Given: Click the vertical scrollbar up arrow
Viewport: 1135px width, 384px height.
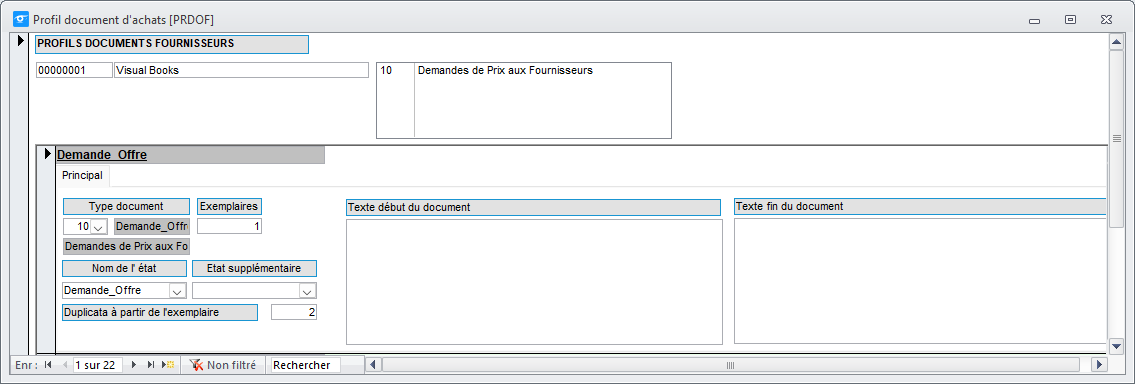Looking at the screenshot, I should 1116,42.
